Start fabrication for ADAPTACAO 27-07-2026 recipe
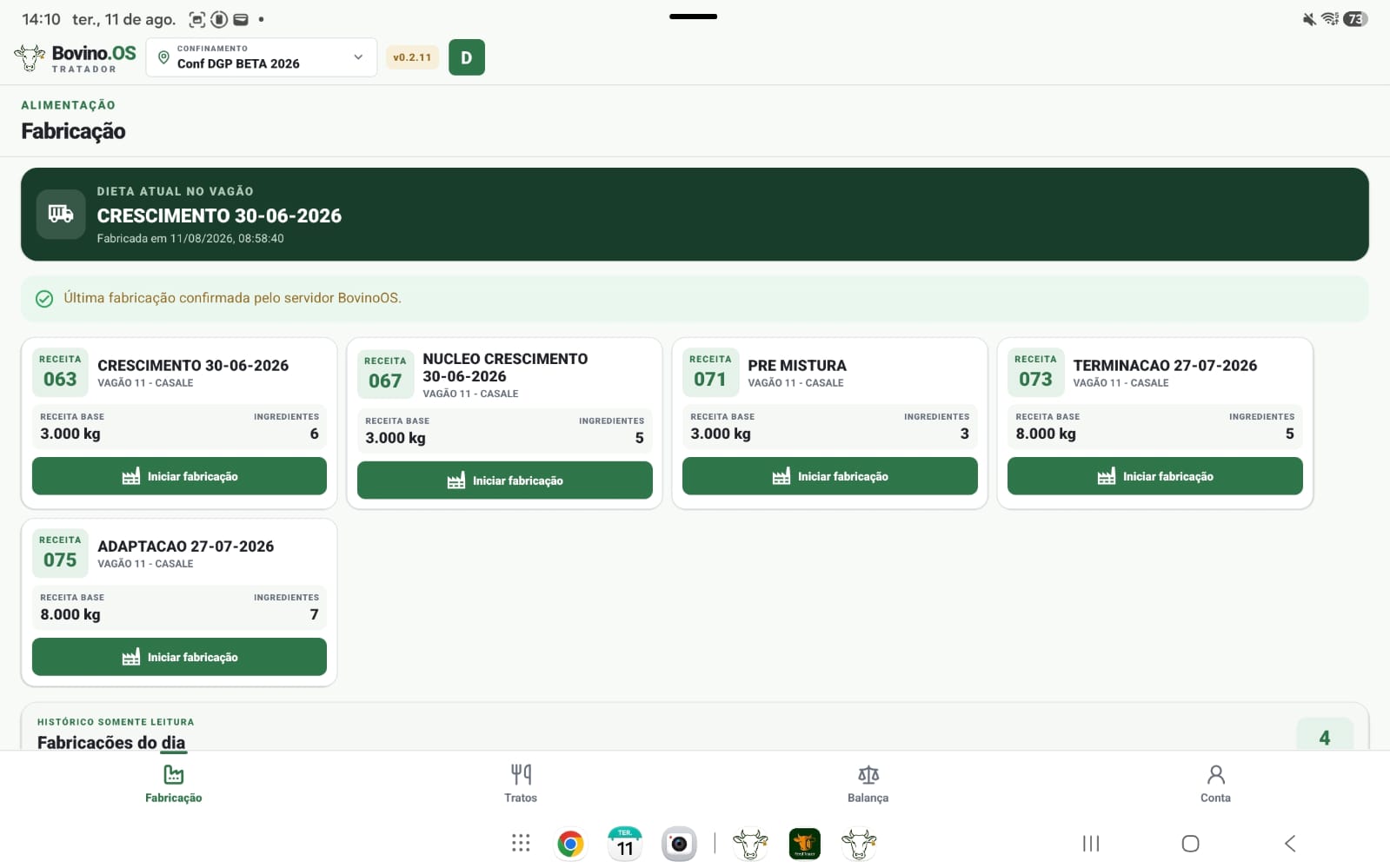 click(x=179, y=657)
